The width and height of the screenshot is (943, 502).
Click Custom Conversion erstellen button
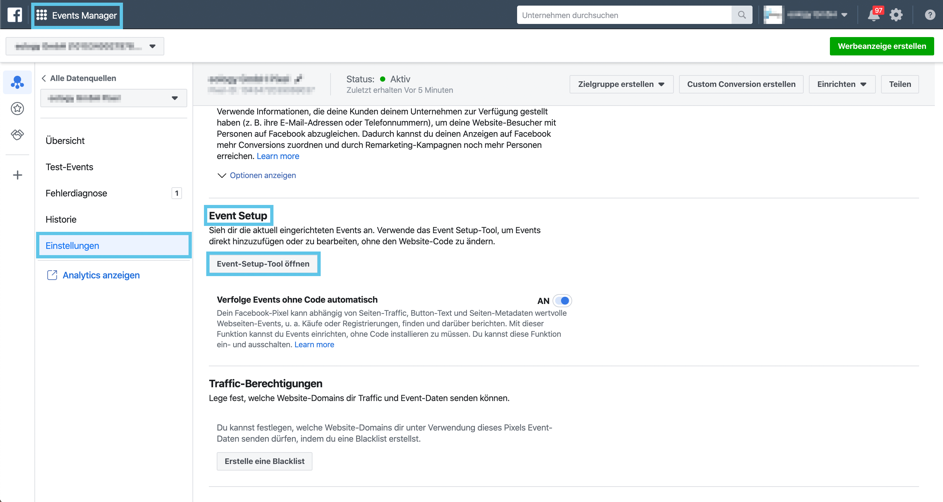741,84
